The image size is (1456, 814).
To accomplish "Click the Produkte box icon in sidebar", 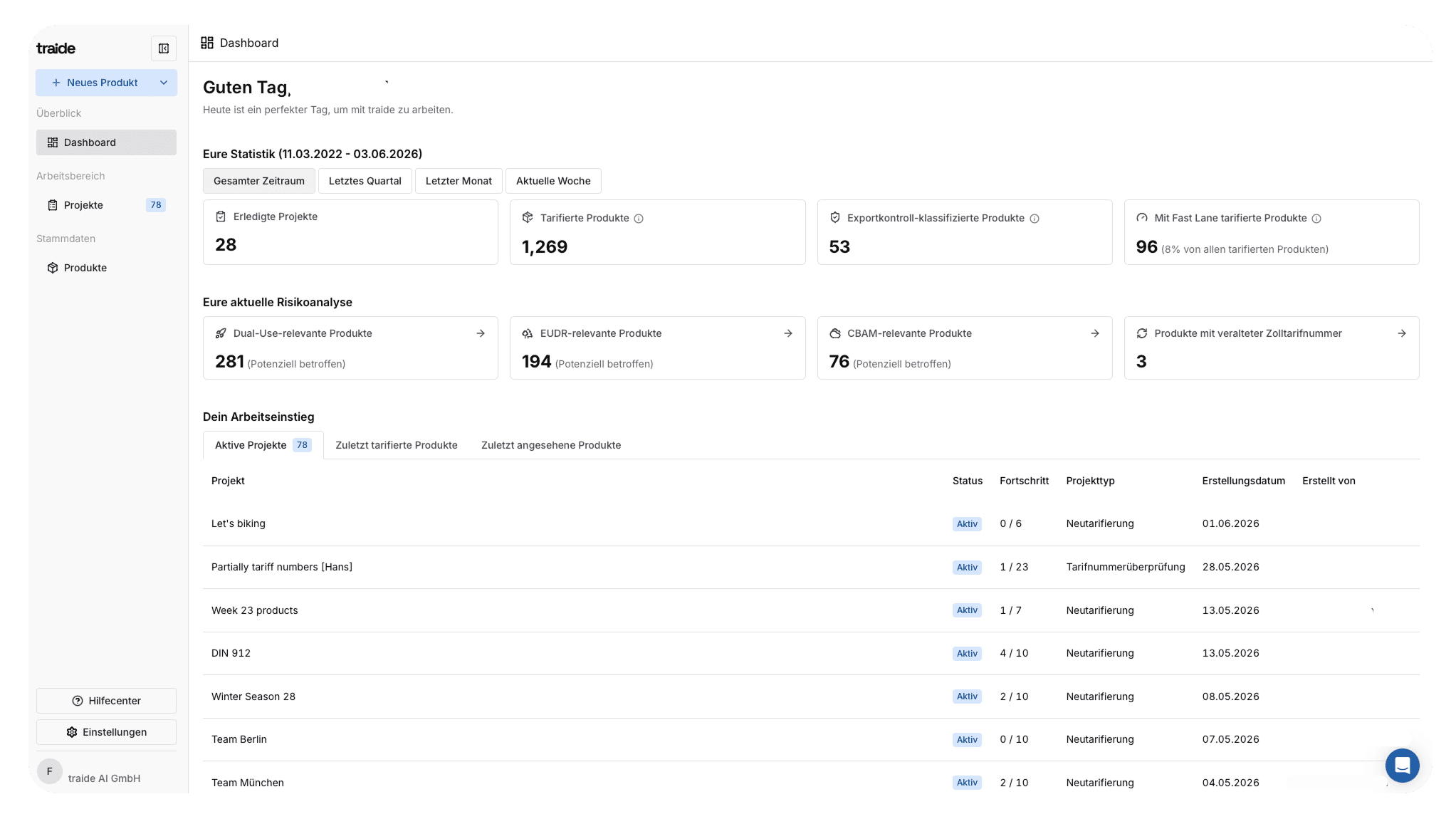I will [x=53, y=268].
